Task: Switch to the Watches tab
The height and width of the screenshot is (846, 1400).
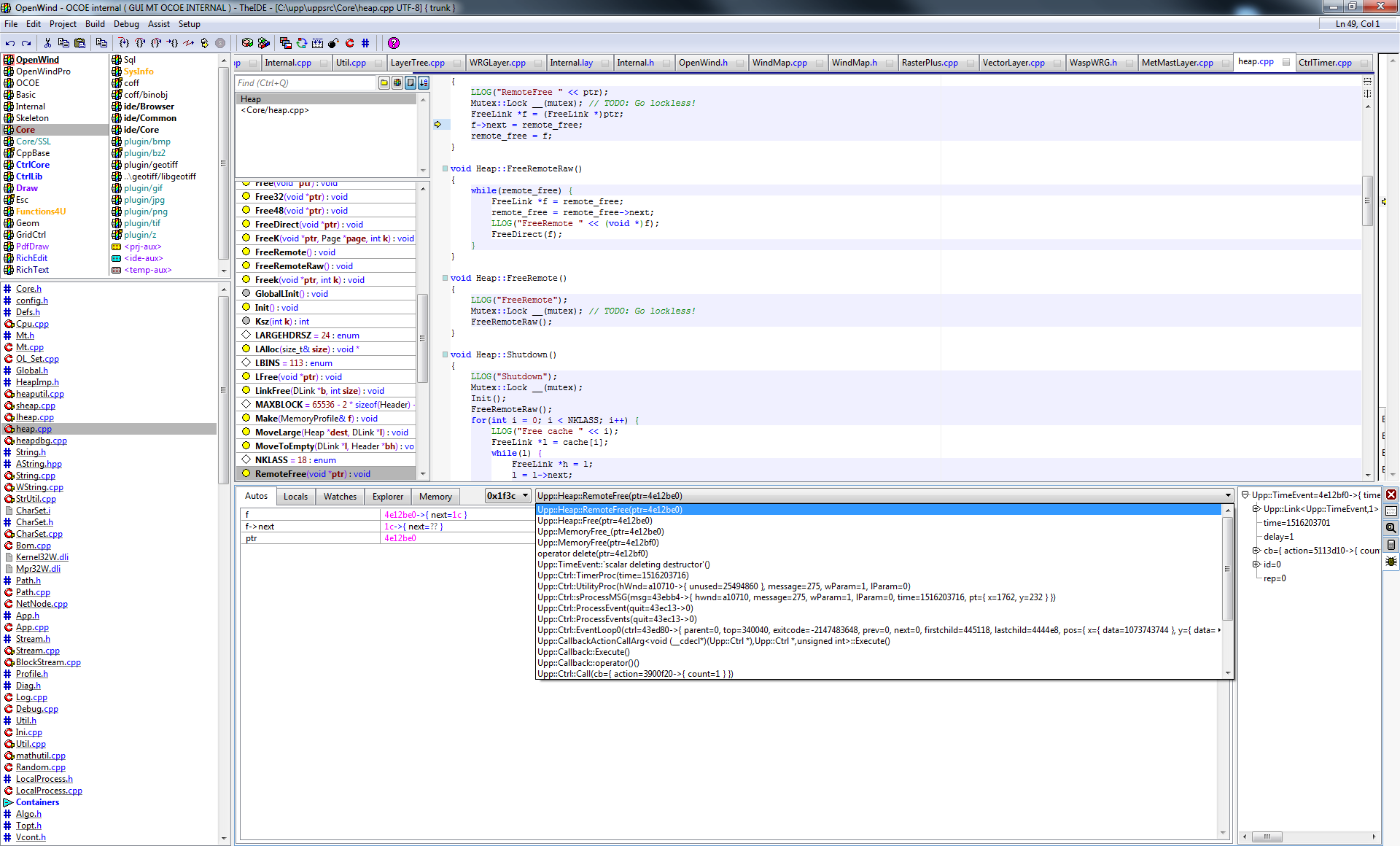Action: pos(340,497)
